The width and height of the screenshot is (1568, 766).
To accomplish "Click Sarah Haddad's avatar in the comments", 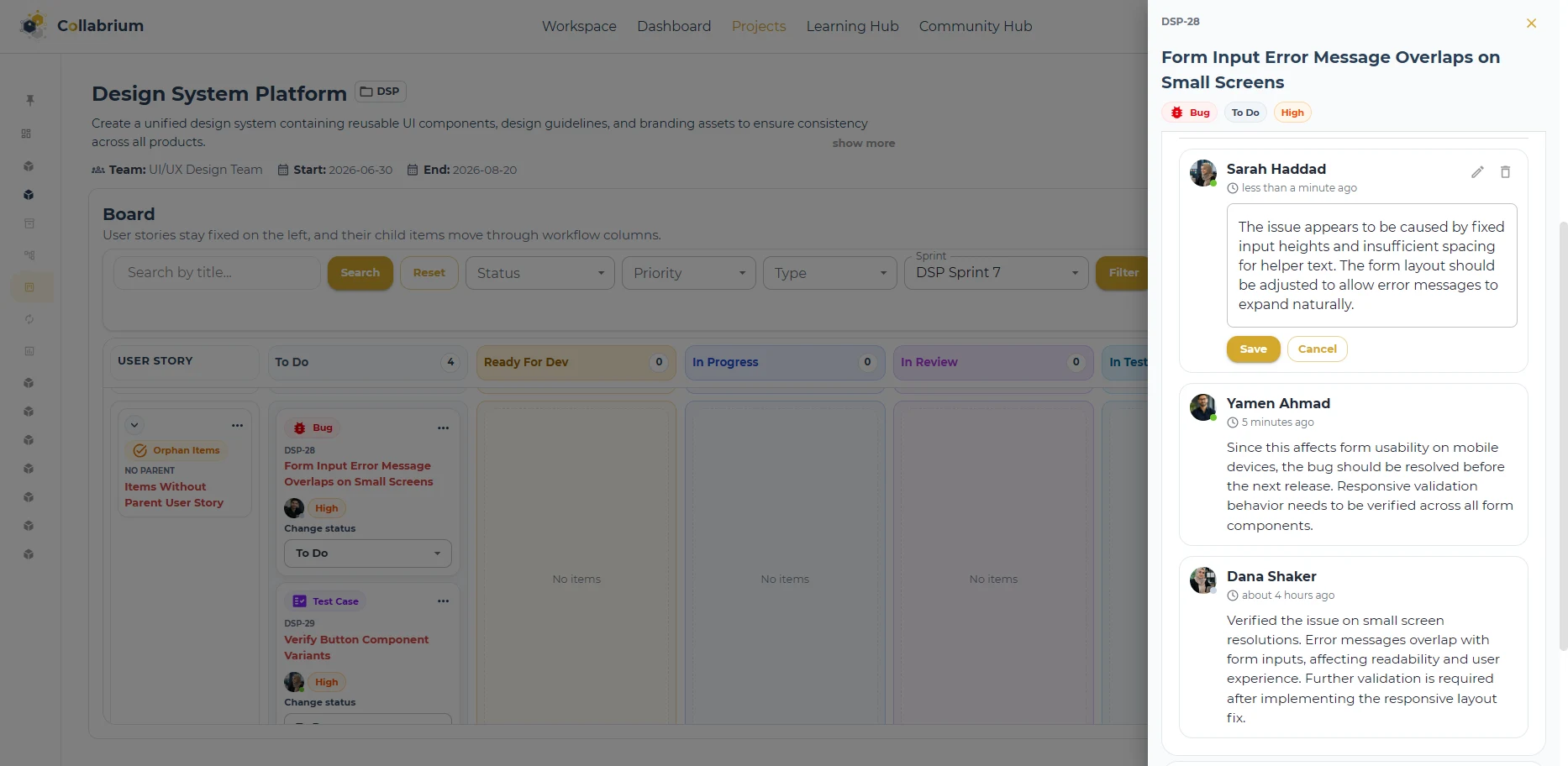I will (x=1203, y=173).
